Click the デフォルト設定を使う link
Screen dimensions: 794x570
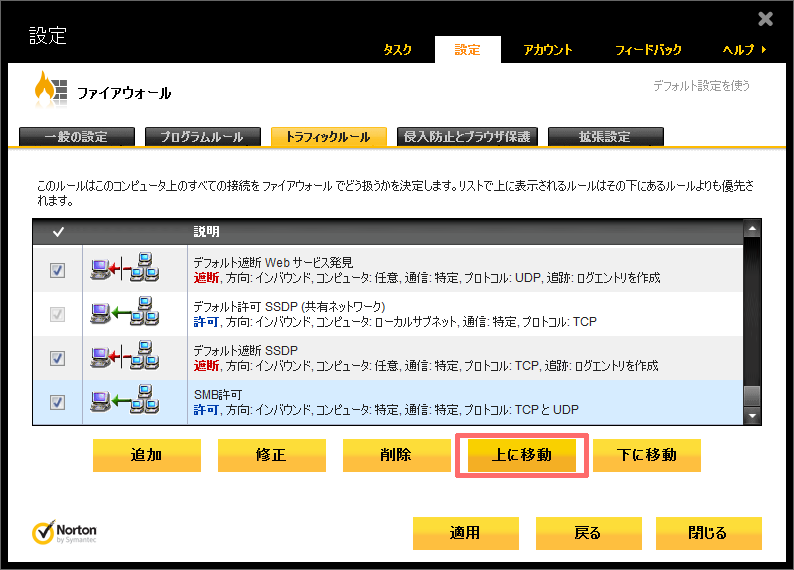(x=700, y=86)
